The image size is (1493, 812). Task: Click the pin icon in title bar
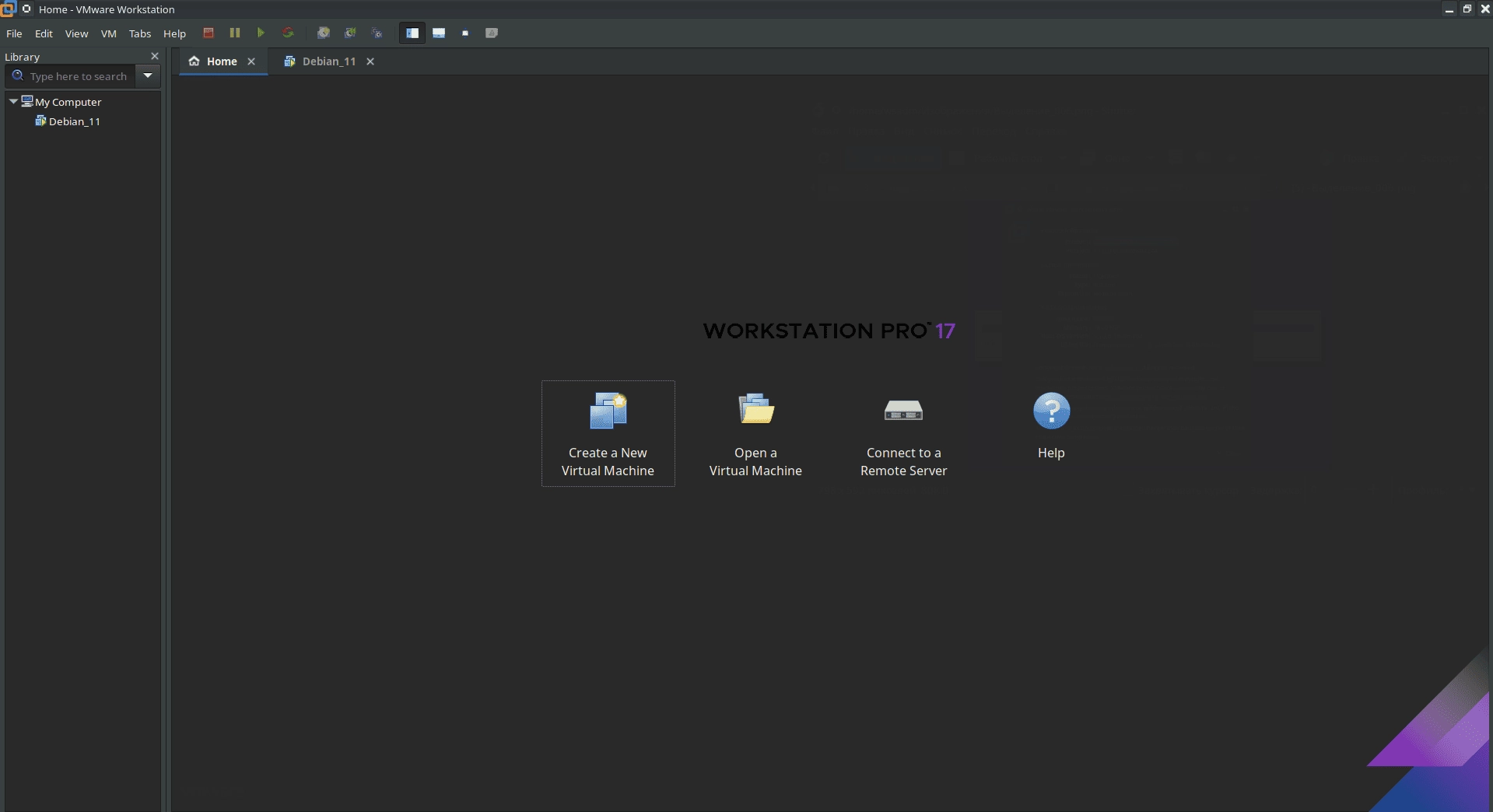[x=26, y=9]
